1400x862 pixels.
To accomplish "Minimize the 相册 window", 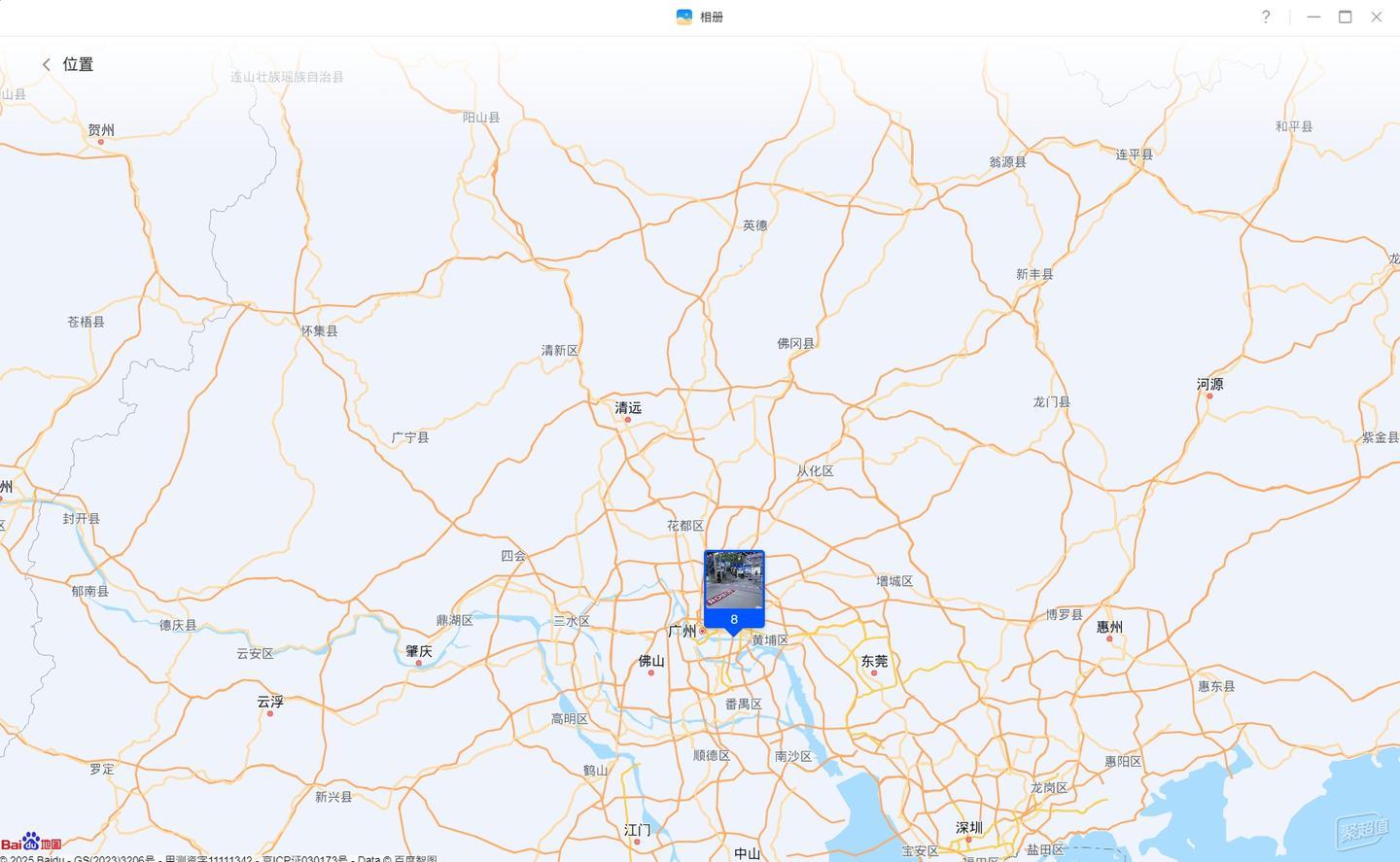I will click(1314, 17).
